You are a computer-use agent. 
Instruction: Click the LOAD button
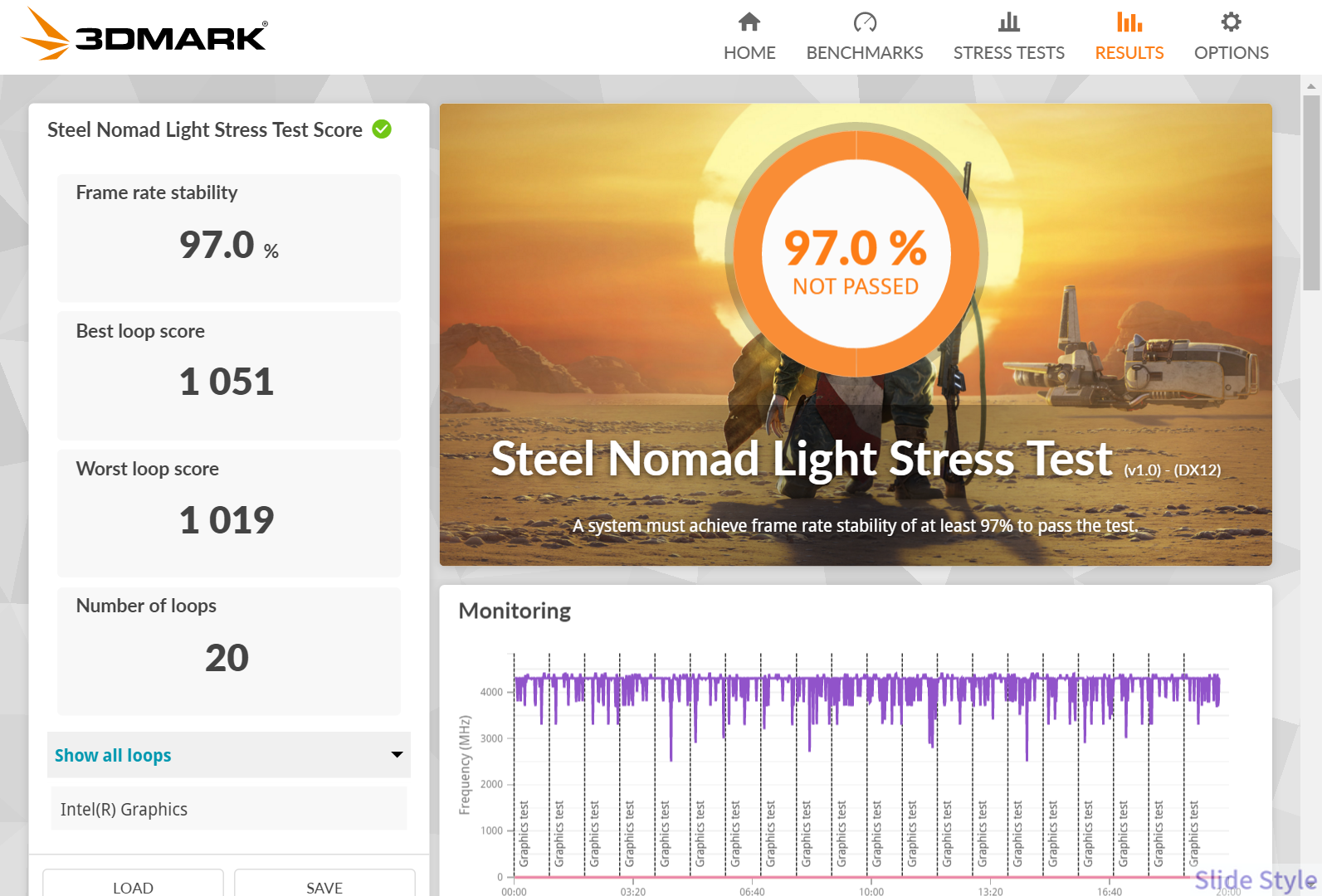(x=133, y=884)
